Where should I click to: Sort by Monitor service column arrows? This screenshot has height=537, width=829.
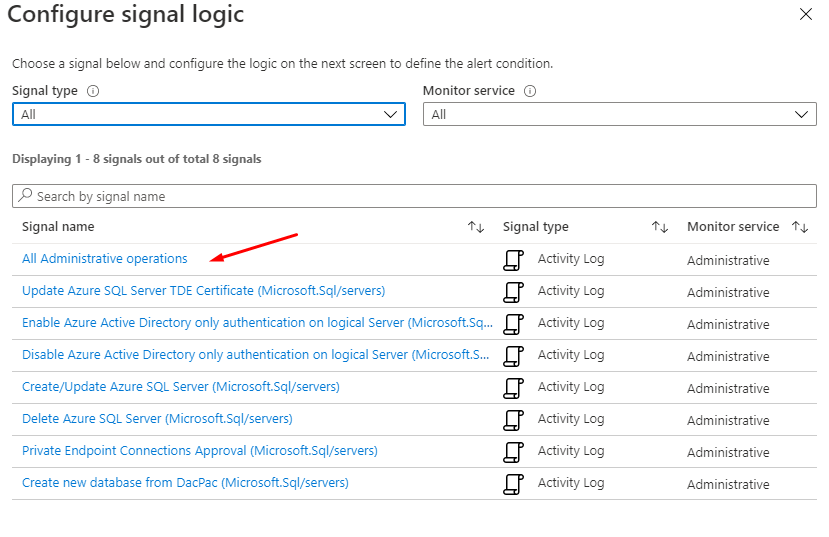(x=800, y=228)
